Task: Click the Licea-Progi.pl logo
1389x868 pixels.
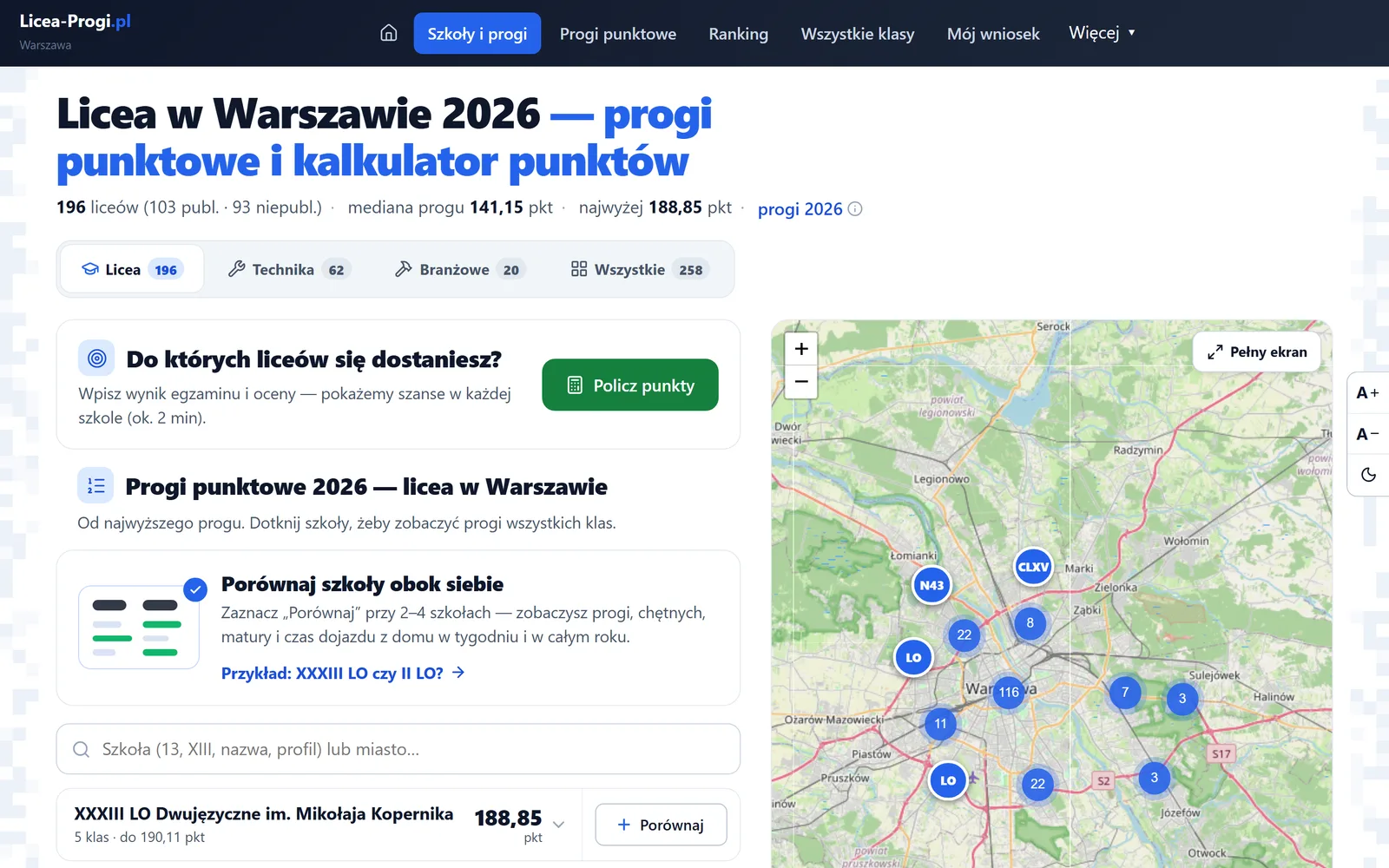Action: click(x=75, y=21)
